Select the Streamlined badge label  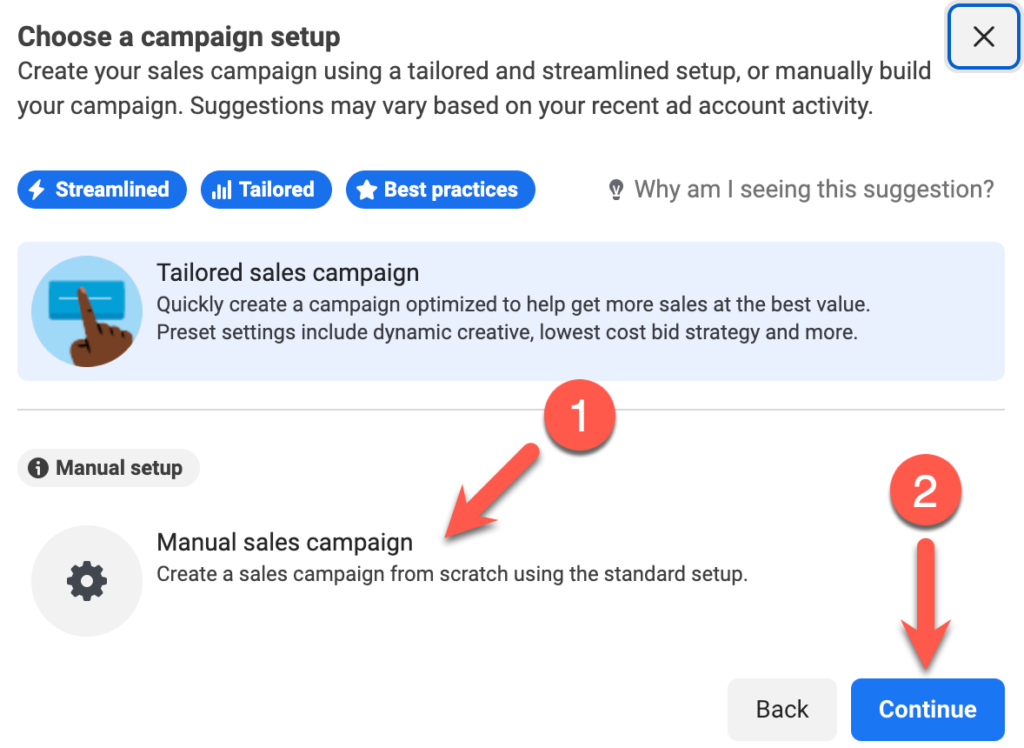point(112,190)
